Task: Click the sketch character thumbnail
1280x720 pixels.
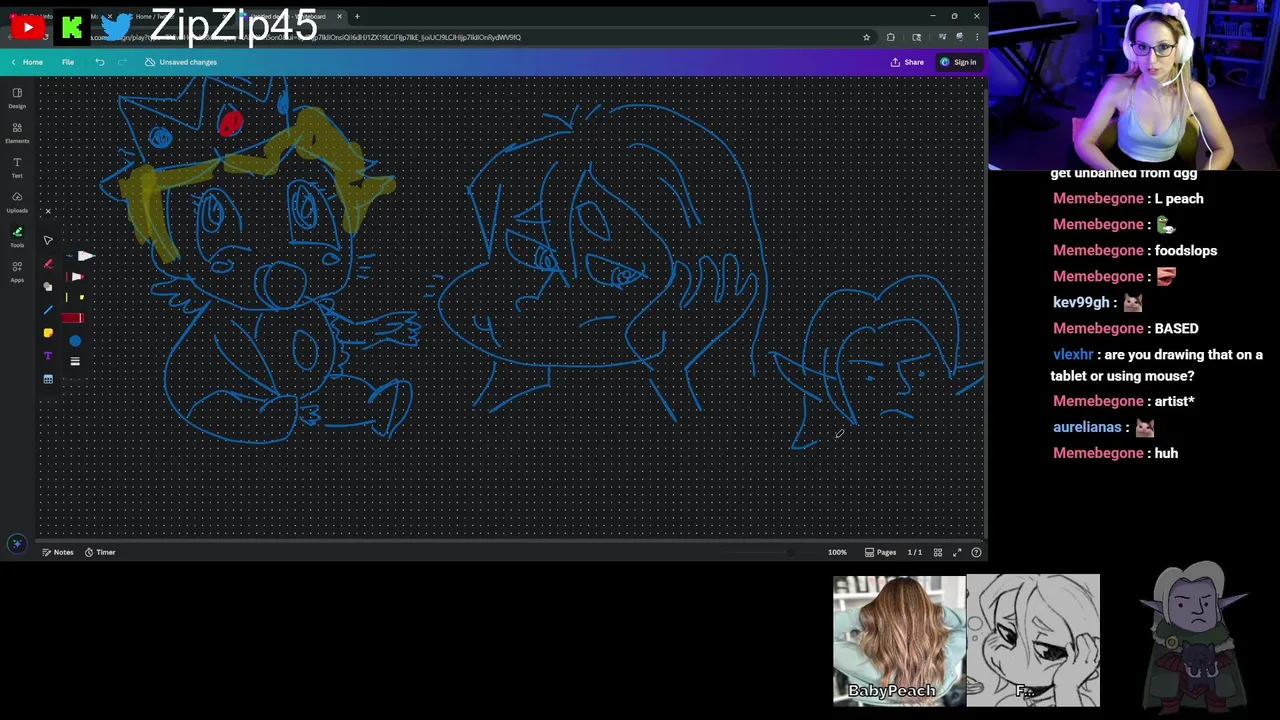Action: coord(1033,640)
